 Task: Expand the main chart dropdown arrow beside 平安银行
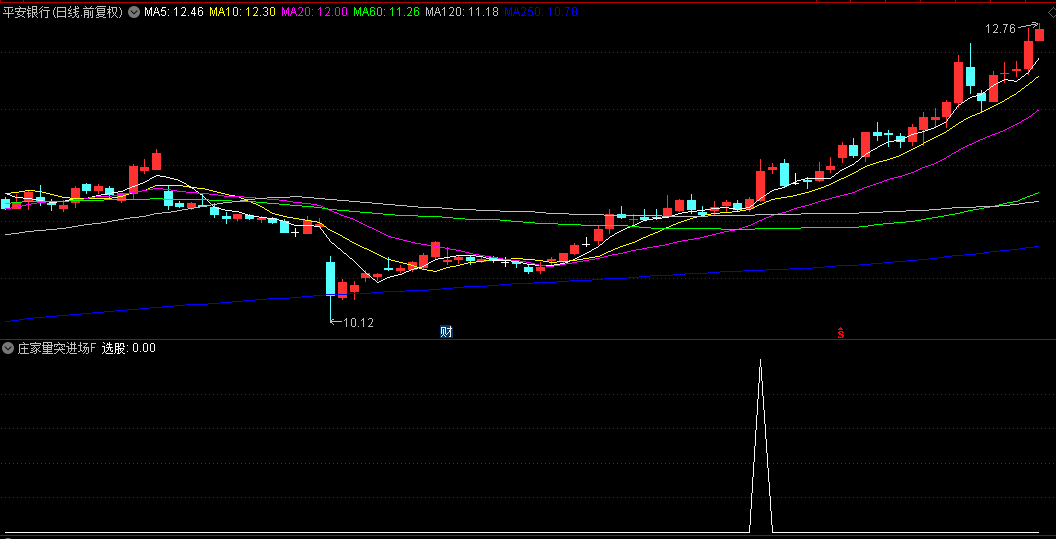pos(133,11)
